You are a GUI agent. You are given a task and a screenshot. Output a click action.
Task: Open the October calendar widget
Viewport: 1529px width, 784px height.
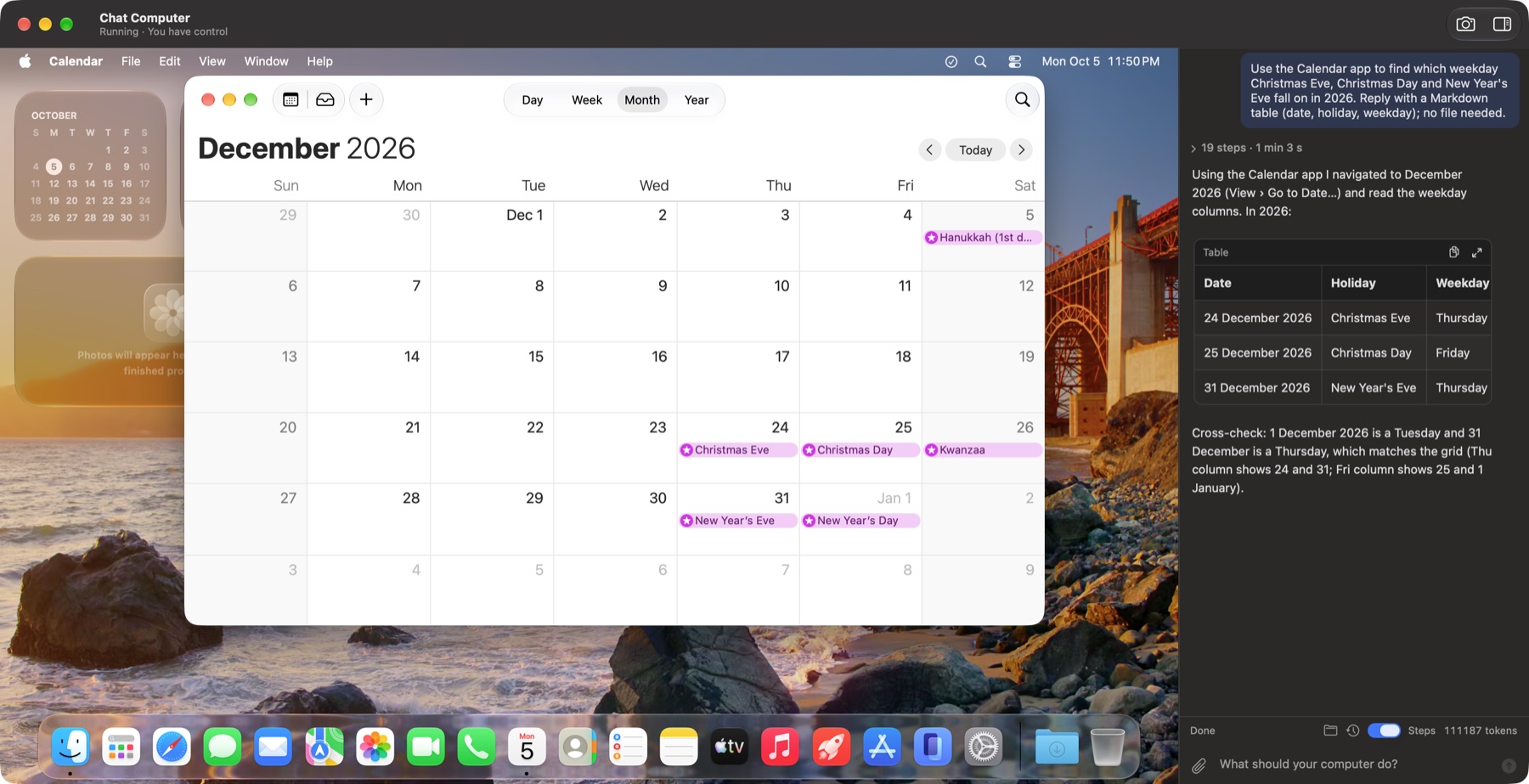[90, 166]
